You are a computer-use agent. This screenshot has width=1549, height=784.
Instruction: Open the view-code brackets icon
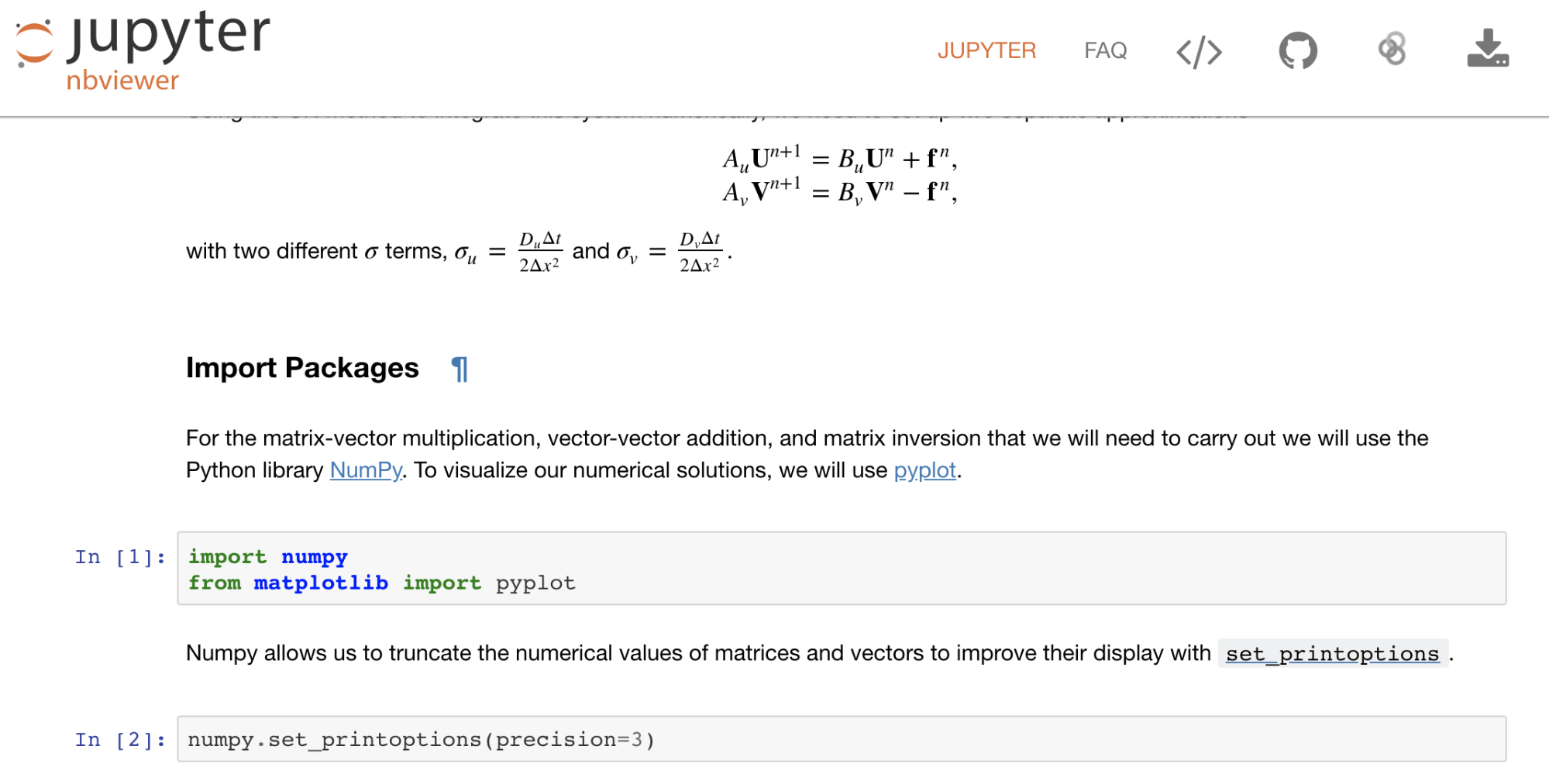1199,52
